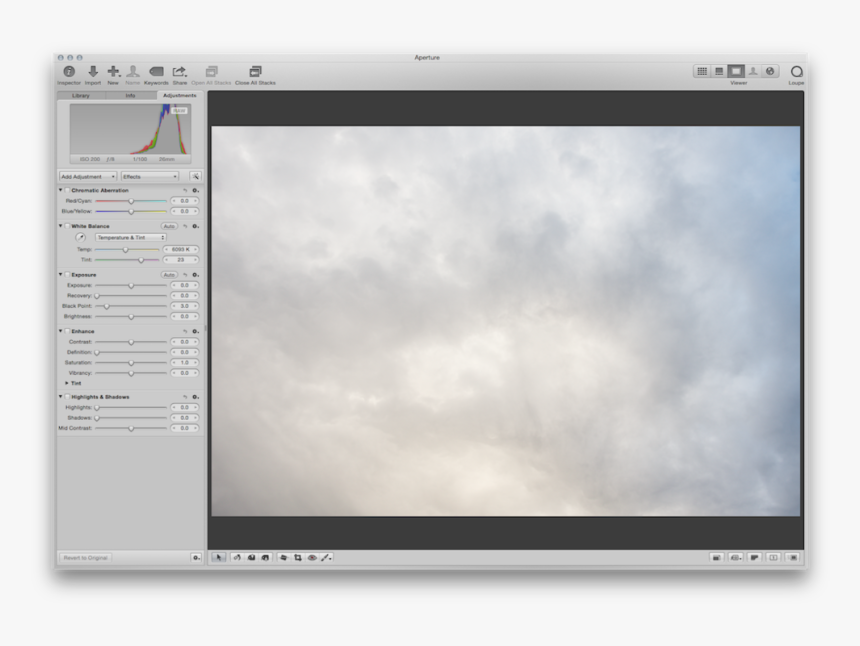Click the Exposure Auto button
Screen dimensions: 860x646
pyautogui.click(x=169, y=275)
